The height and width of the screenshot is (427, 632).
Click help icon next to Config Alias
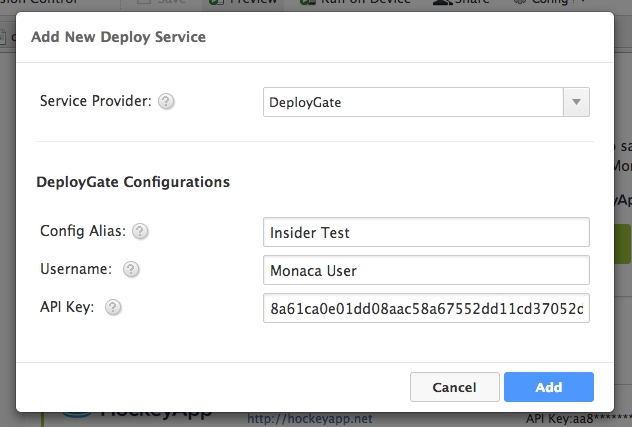(140, 231)
